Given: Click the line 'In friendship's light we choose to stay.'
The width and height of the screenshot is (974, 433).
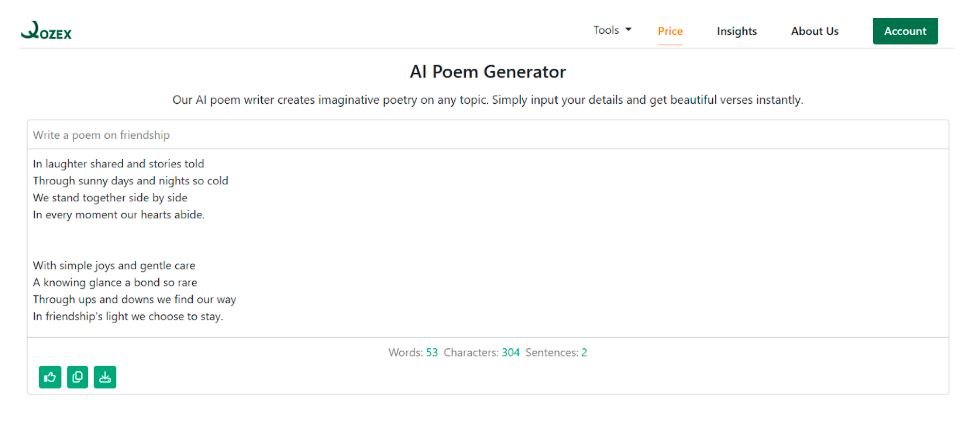Looking at the screenshot, I should click(127, 316).
